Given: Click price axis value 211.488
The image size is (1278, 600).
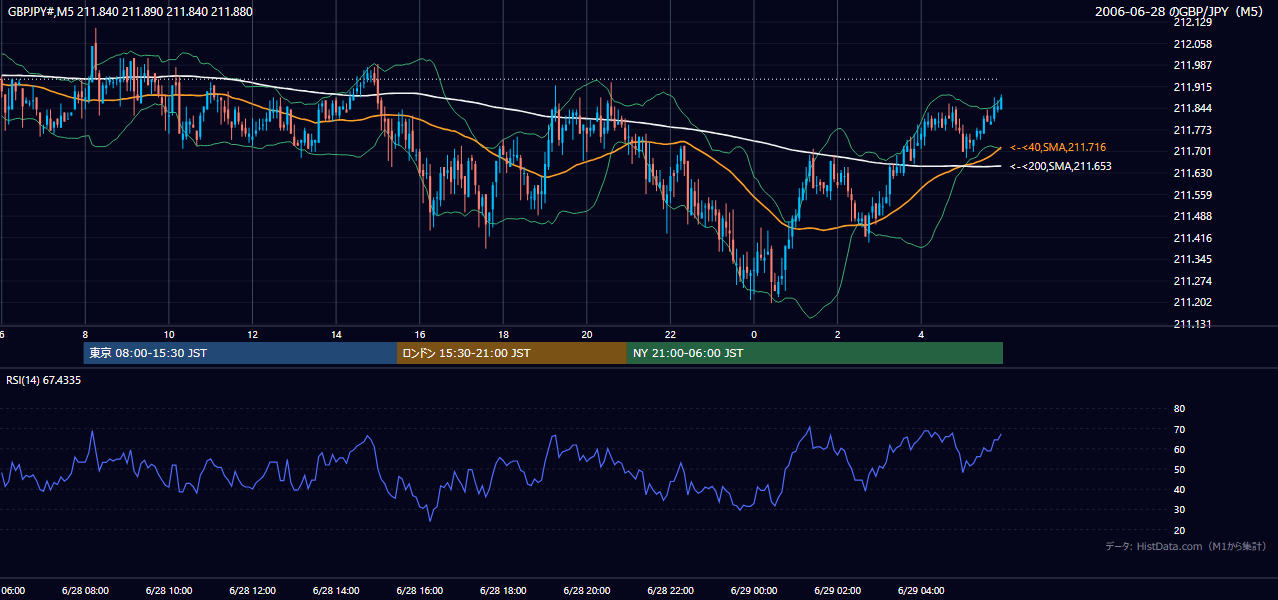Looking at the screenshot, I should (1192, 216).
